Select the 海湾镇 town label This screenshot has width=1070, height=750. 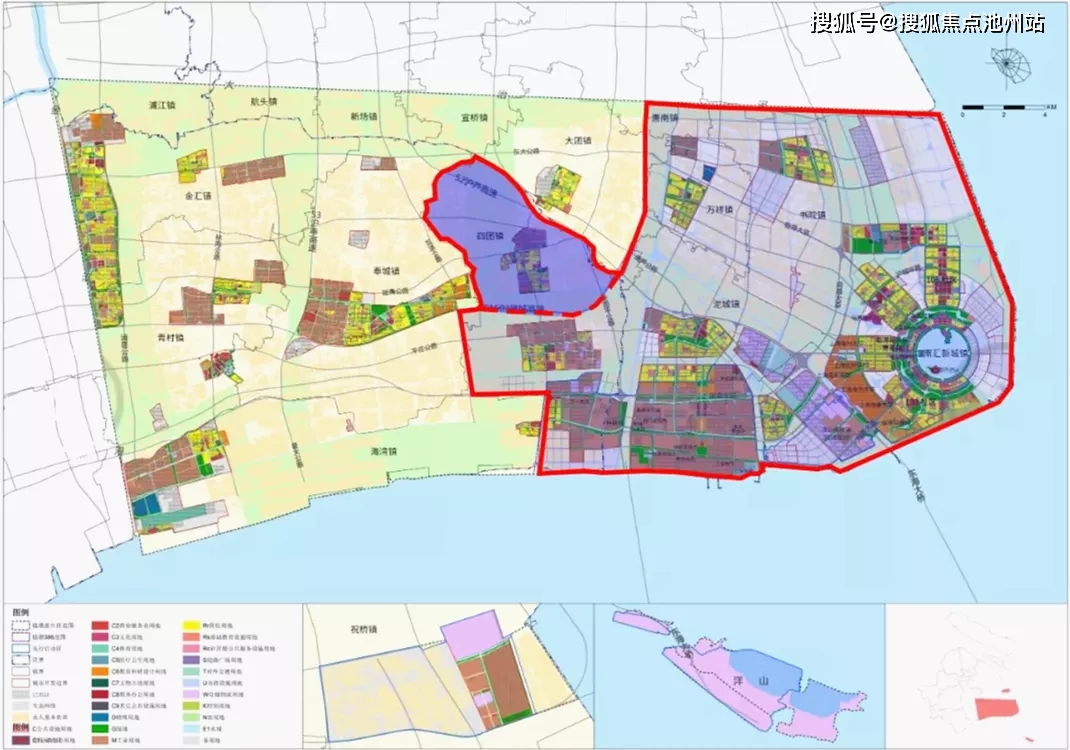[384, 452]
